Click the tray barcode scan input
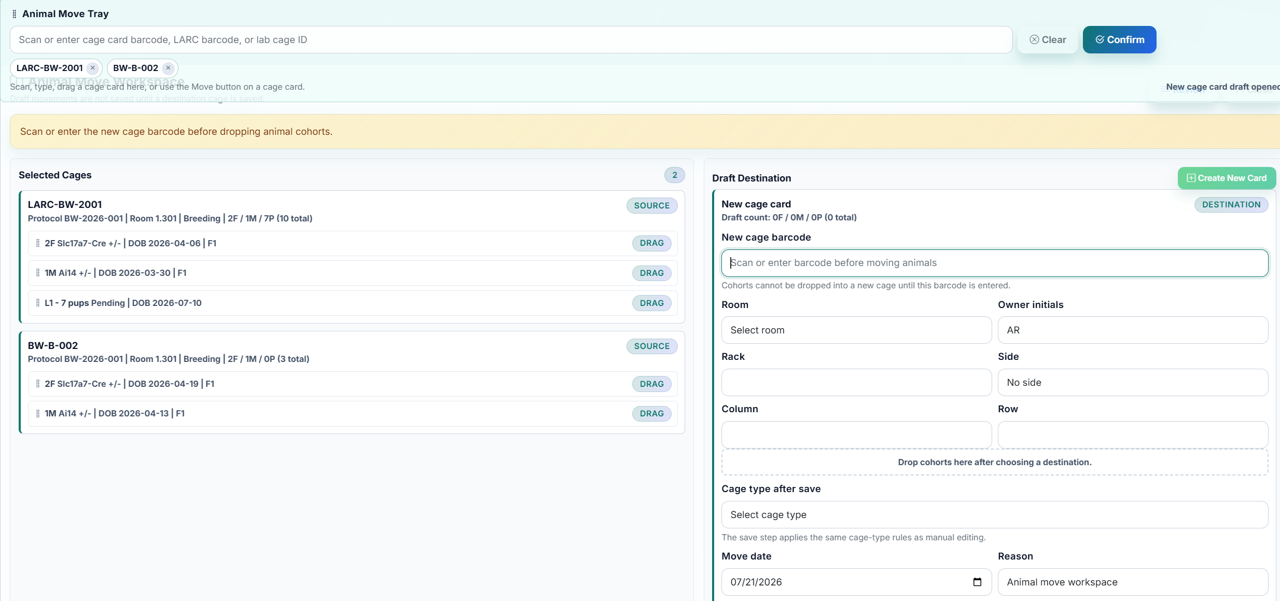The image size is (1280, 601). pyautogui.click(x=511, y=40)
